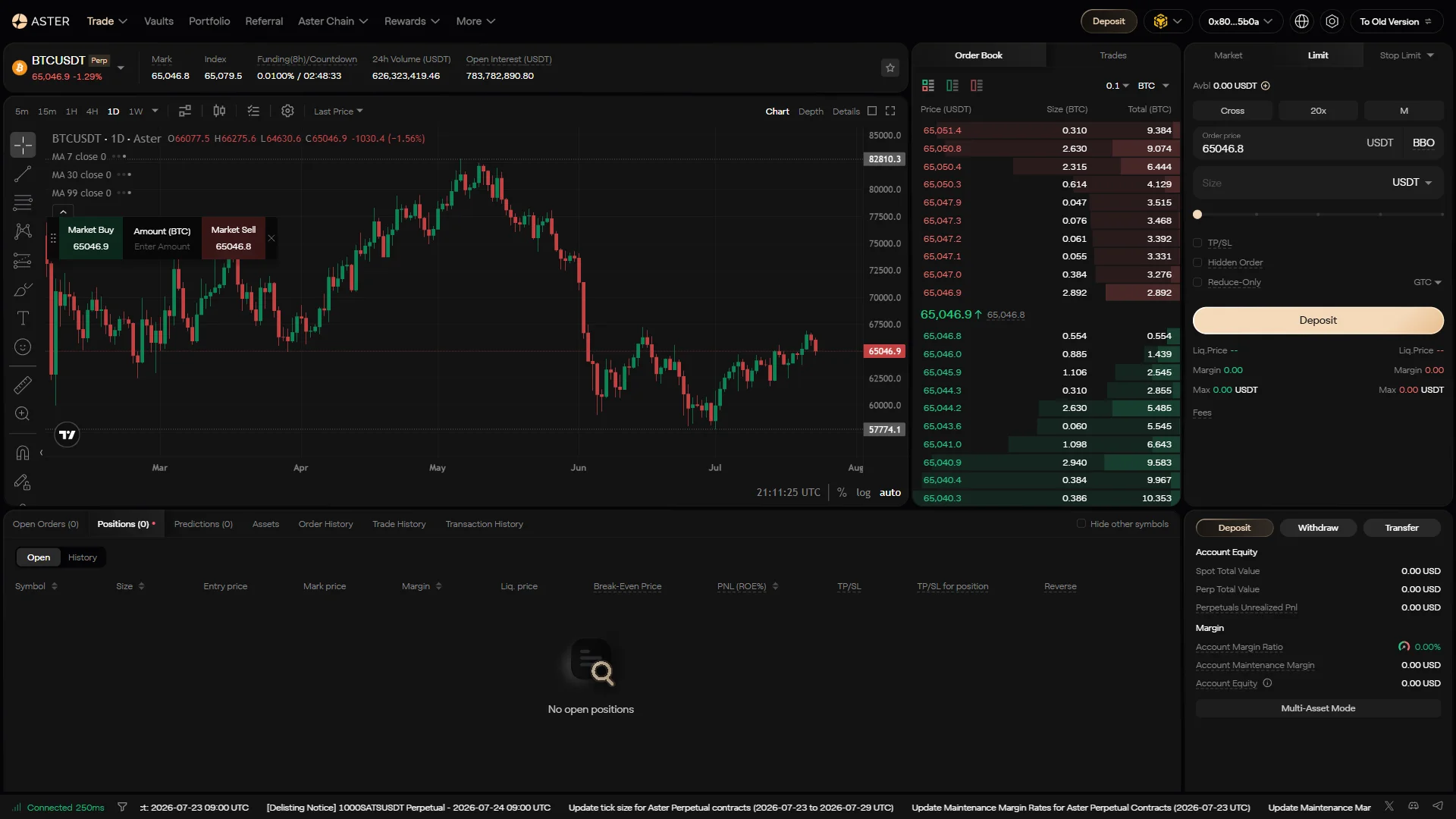Viewport: 1456px width, 819px height.
Task: Open the Open Orders (0) tab
Action: click(x=45, y=524)
